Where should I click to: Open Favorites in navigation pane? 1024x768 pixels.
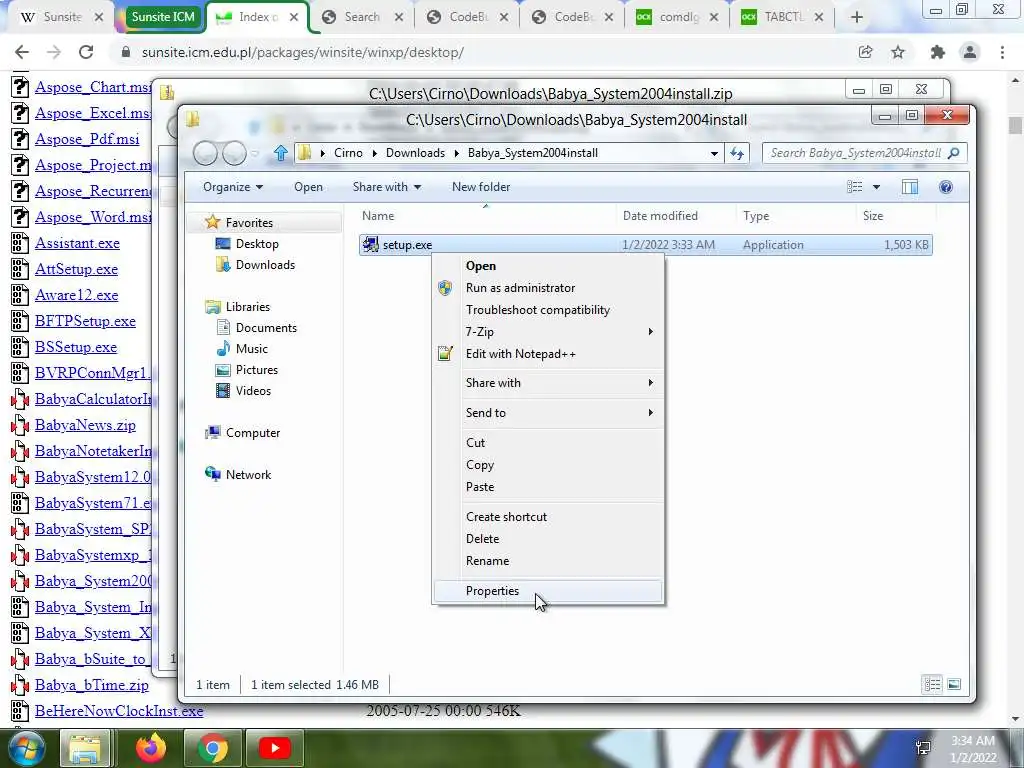tap(249, 223)
